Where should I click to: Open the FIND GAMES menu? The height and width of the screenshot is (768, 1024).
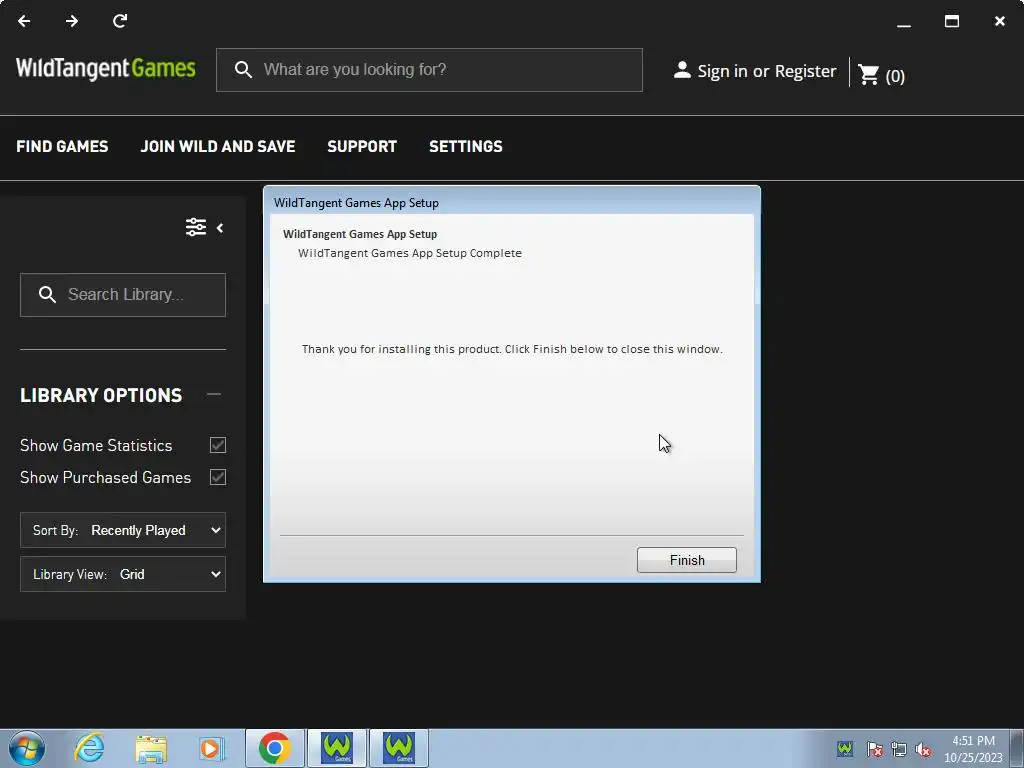pyautogui.click(x=62, y=146)
